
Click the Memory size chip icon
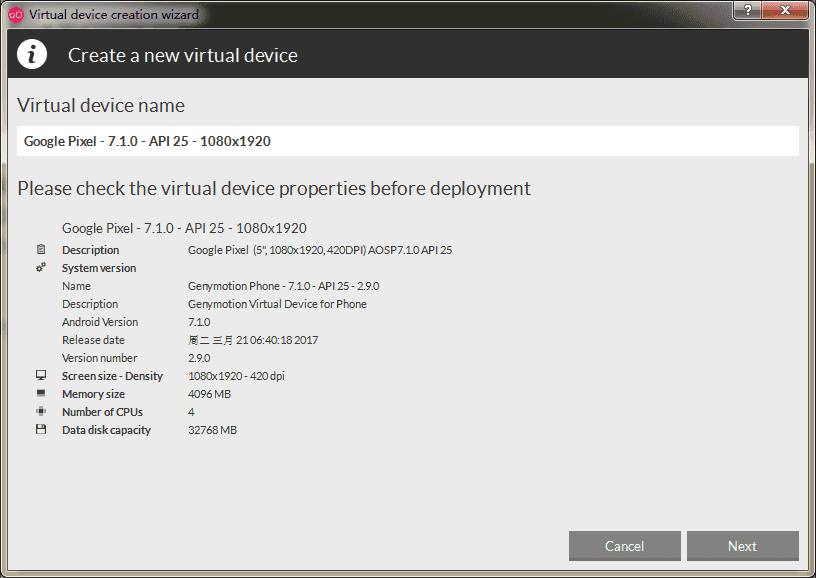click(41, 394)
